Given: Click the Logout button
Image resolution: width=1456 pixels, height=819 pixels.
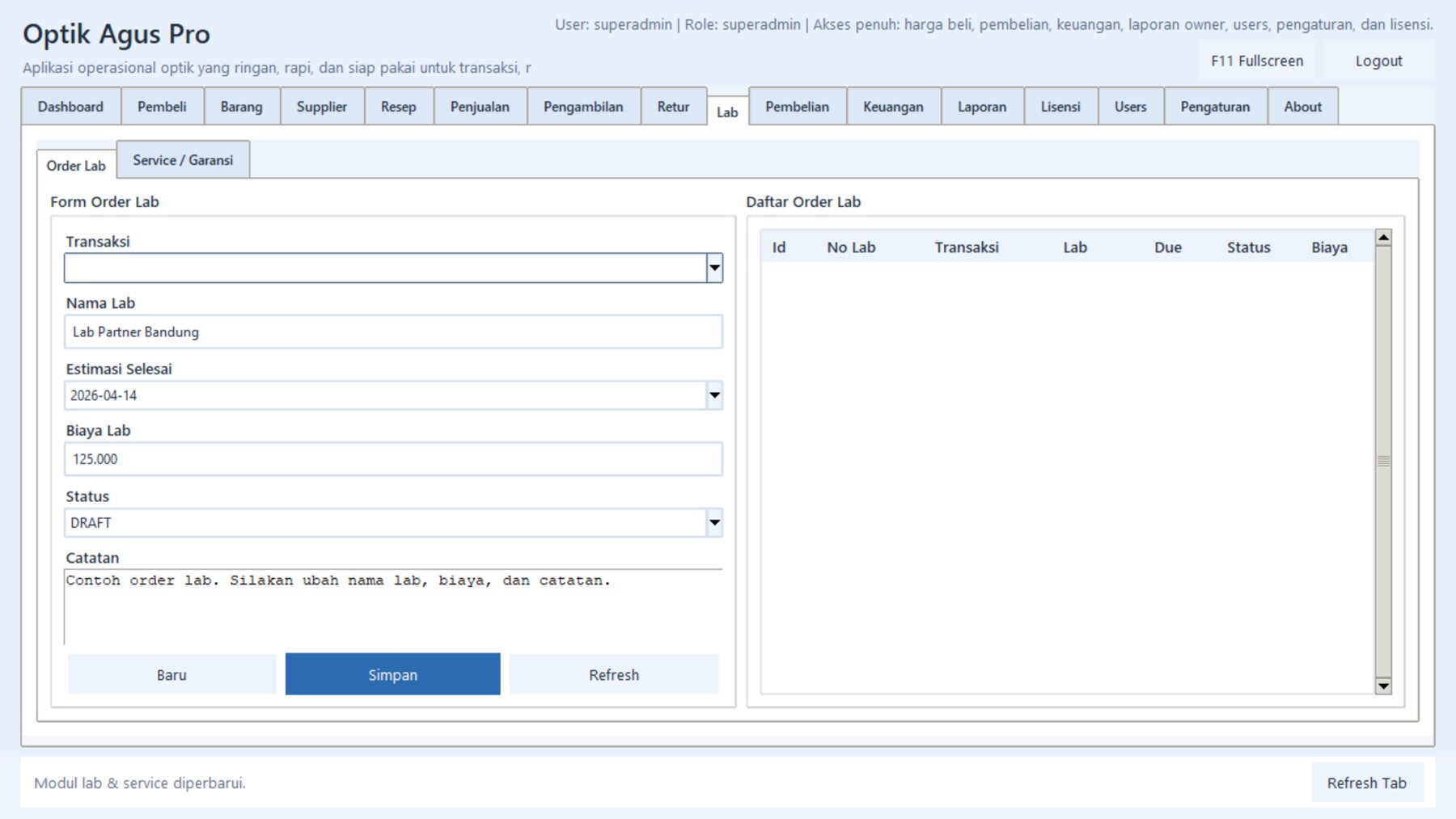Looking at the screenshot, I should click(x=1378, y=61).
